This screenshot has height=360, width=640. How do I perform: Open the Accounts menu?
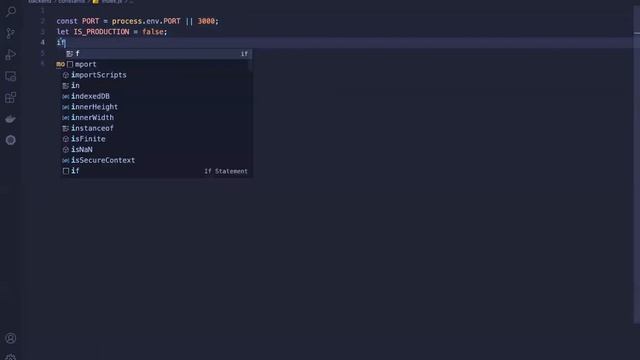pos(11,338)
